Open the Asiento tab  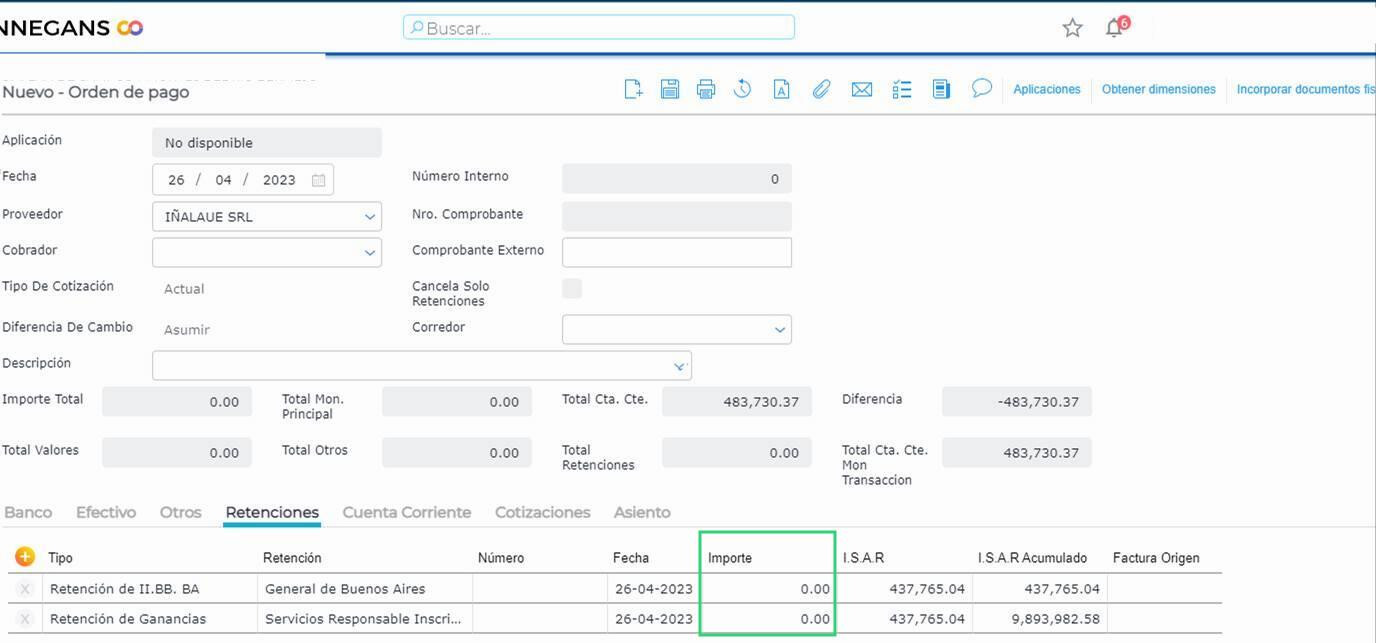pos(641,512)
